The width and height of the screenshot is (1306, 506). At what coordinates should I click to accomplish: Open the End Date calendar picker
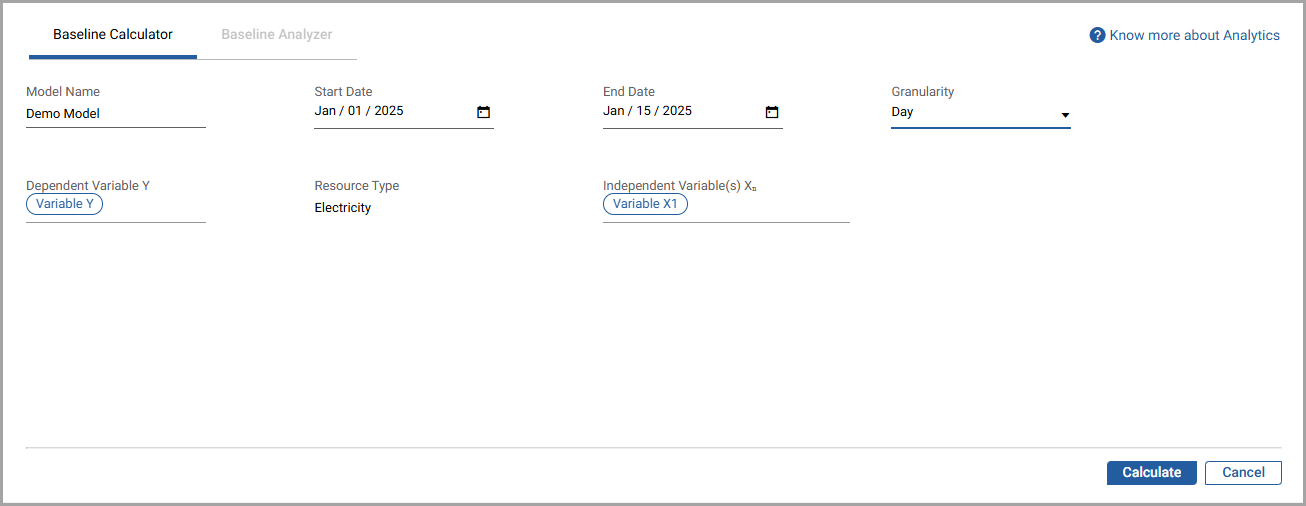point(772,112)
